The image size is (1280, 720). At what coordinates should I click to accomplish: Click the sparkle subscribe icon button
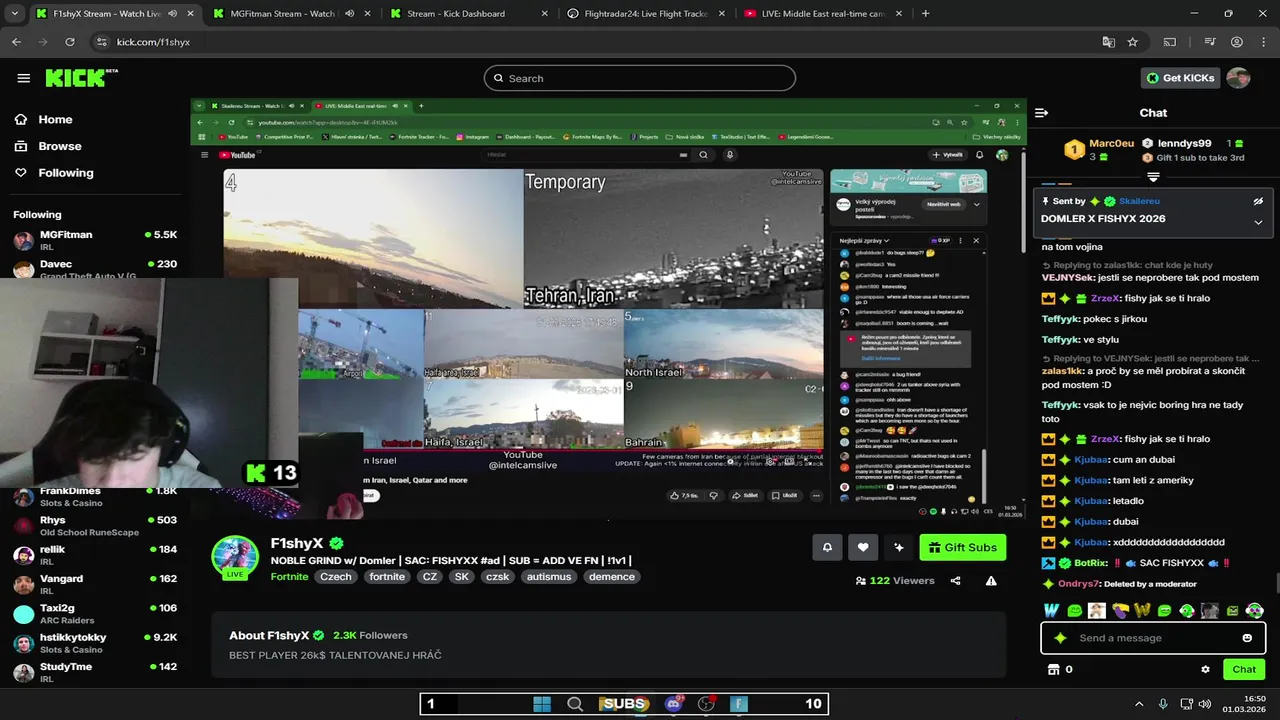coord(898,547)
